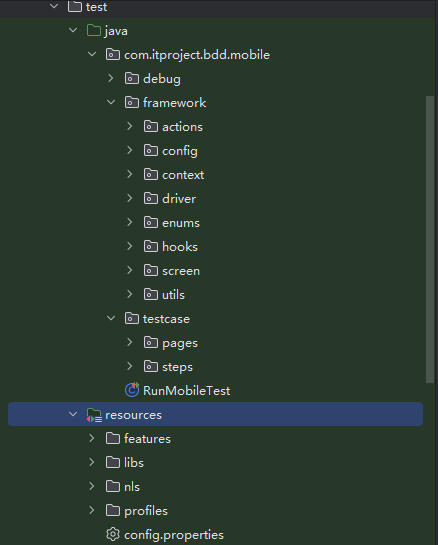
Task: Click the features folder icon
Action: tap(113, 438)
